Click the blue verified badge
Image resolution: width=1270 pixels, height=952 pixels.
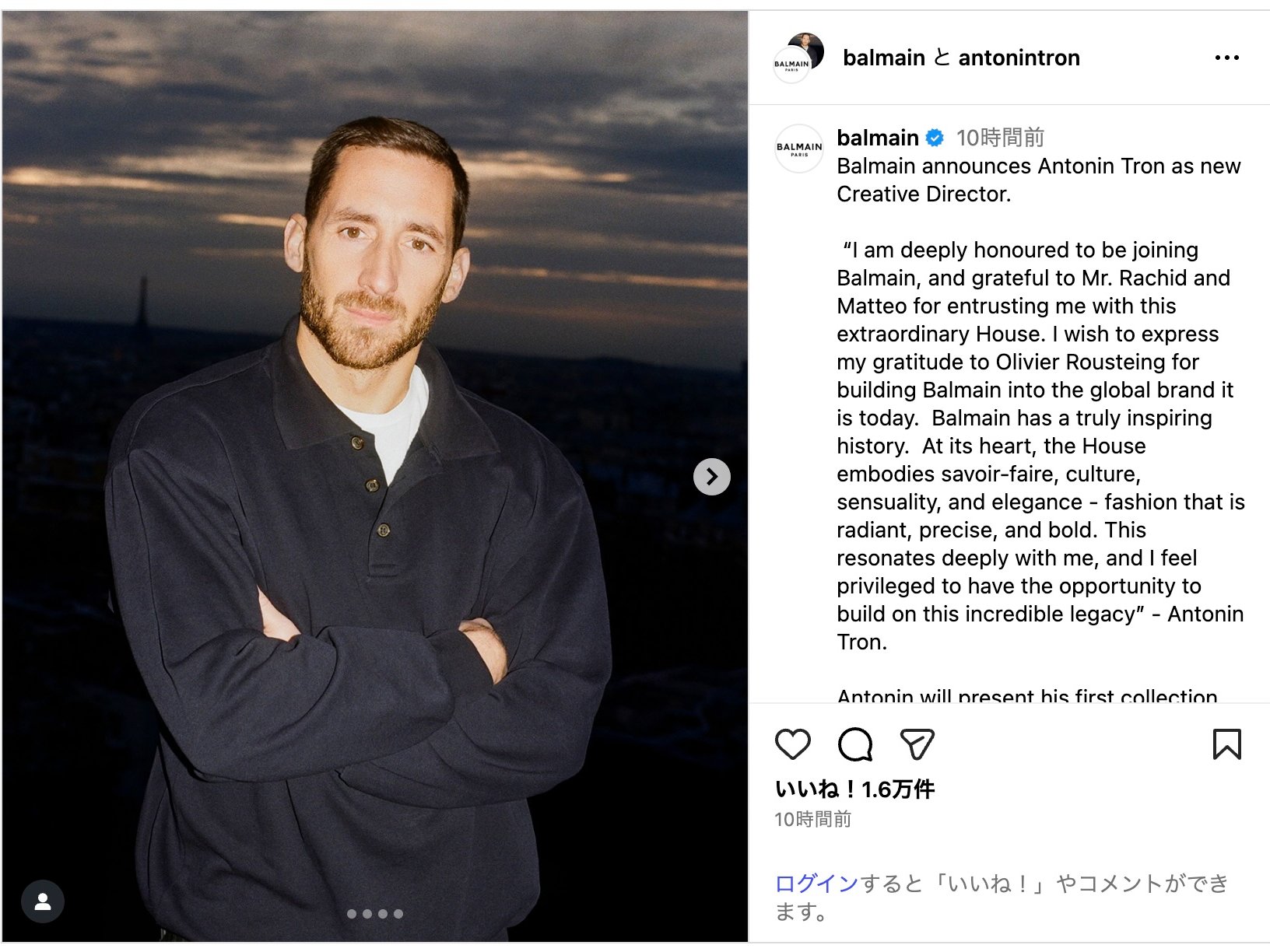(935, 138)
